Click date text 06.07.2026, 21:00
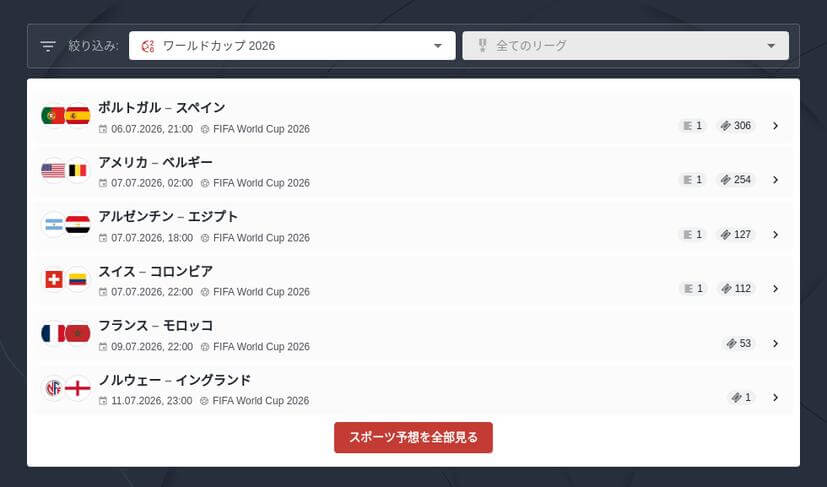Screen dimensions: 827x487 152,129
